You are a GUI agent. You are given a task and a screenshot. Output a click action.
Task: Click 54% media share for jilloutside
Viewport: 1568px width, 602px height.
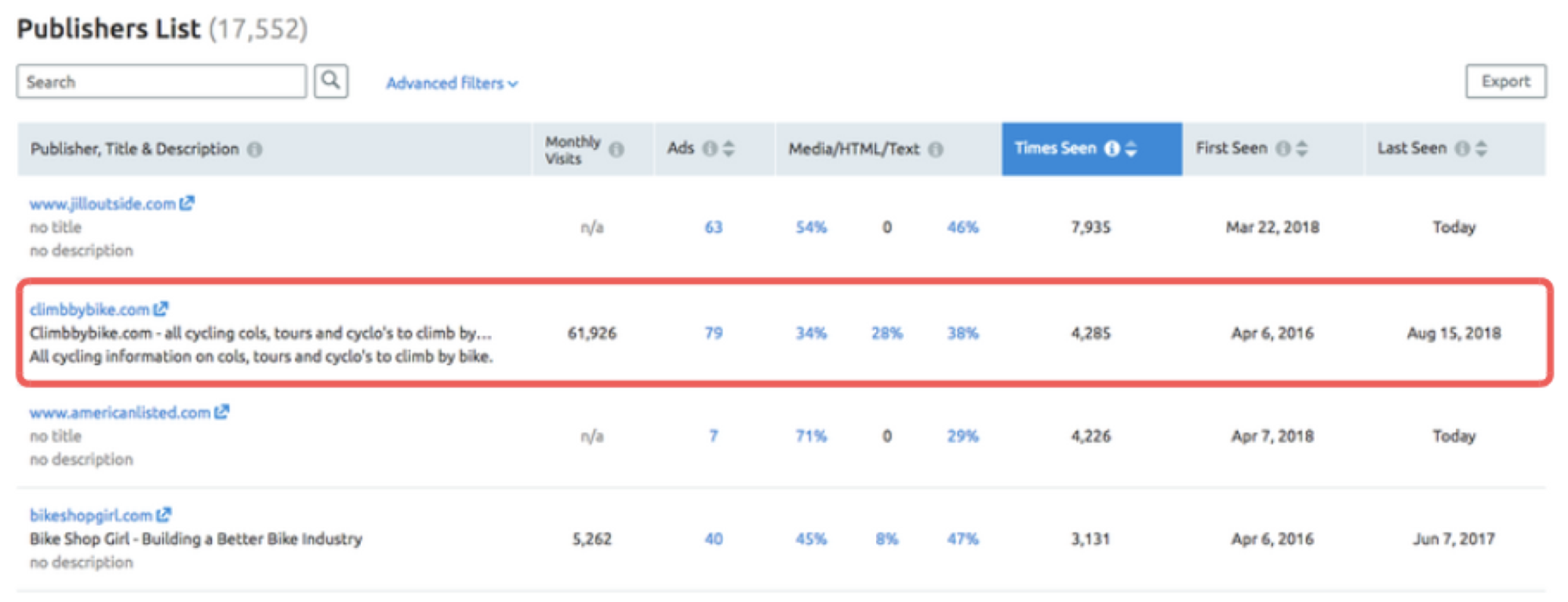[x=811, y=228]
